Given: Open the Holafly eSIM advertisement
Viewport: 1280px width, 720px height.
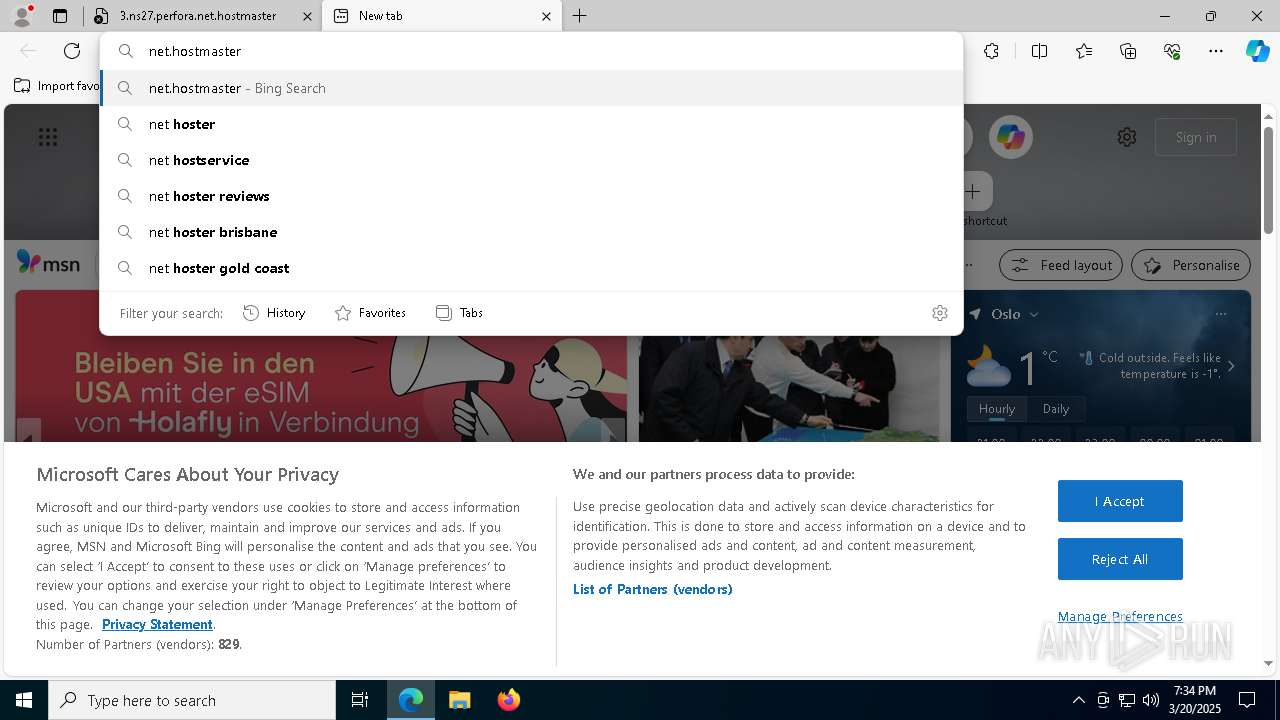Looking at the screenshot, I should pyautogui.click(x=321, y=388).
